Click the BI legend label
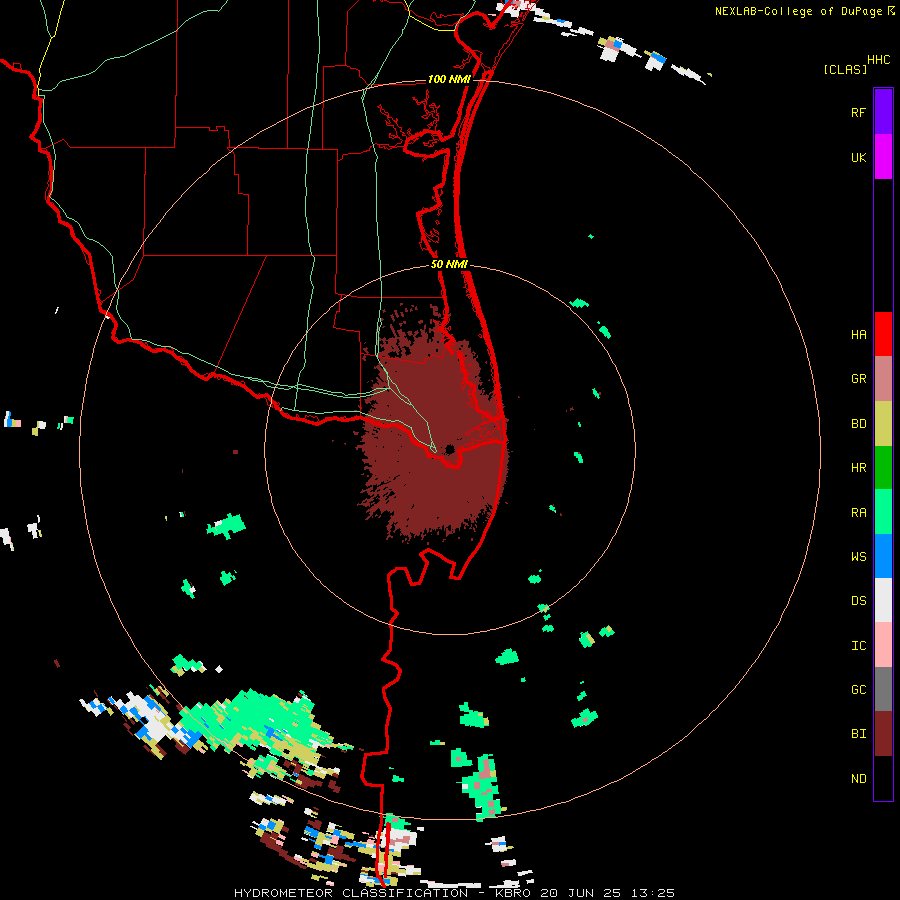 [x=858, y=734]
